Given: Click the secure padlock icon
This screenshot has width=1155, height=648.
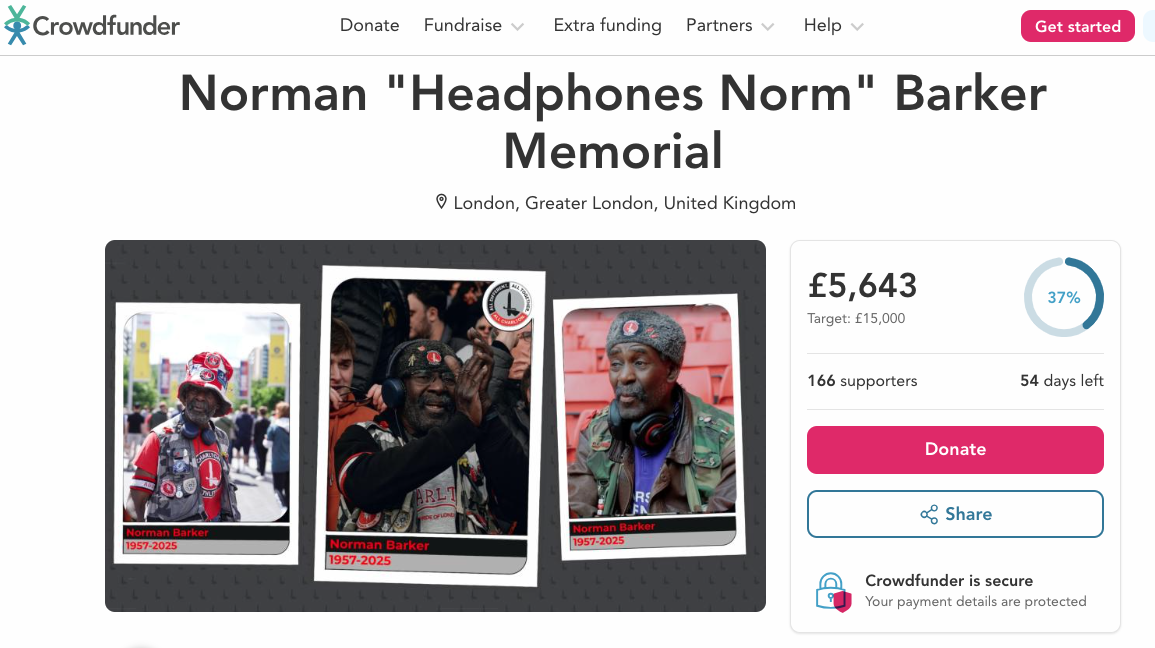Looking at the screenshot, I should tap(833, 592).
